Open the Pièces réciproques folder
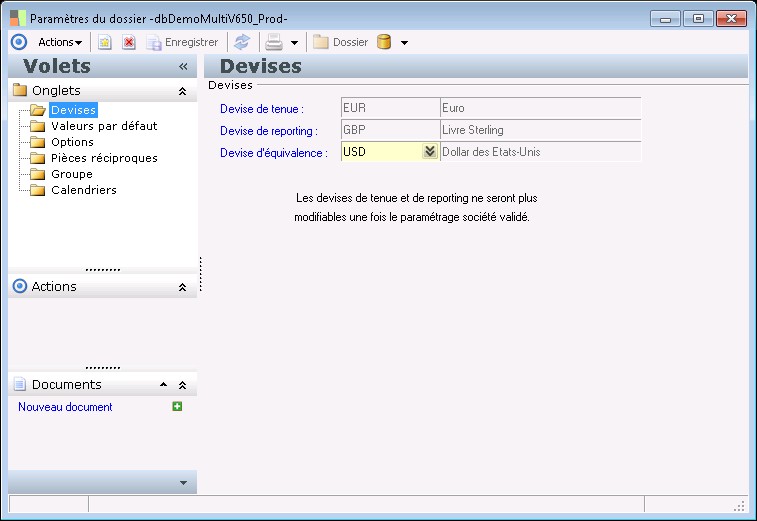The image size is (757, 521). point(104,158)
